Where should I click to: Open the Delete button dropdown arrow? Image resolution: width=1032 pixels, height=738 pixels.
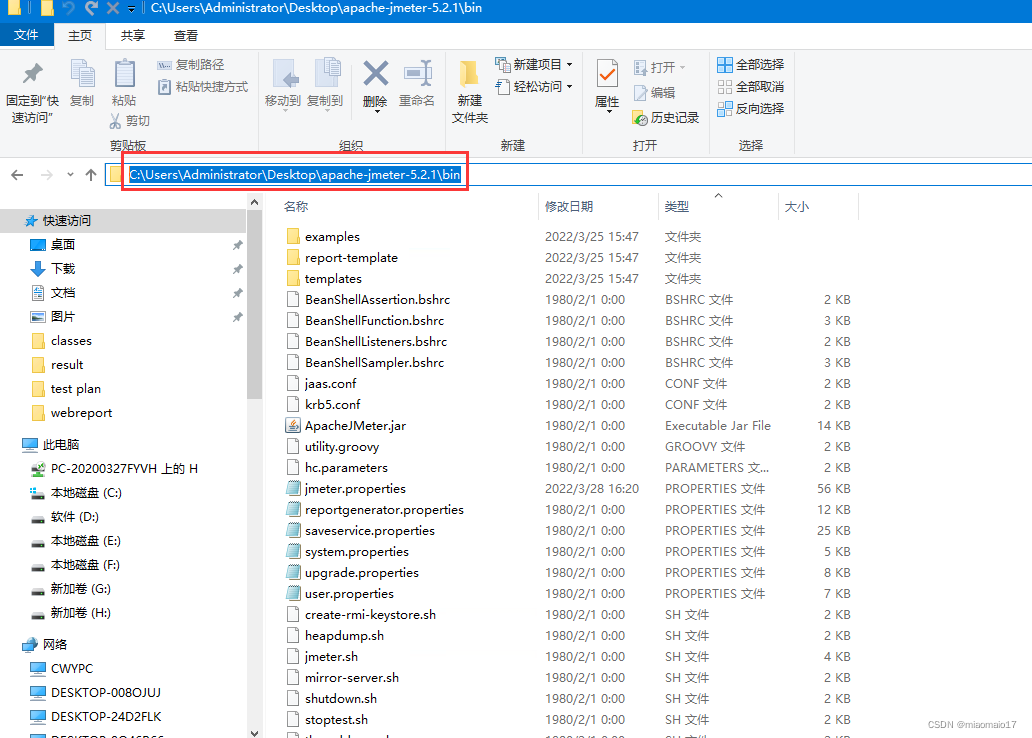point(376,111)
